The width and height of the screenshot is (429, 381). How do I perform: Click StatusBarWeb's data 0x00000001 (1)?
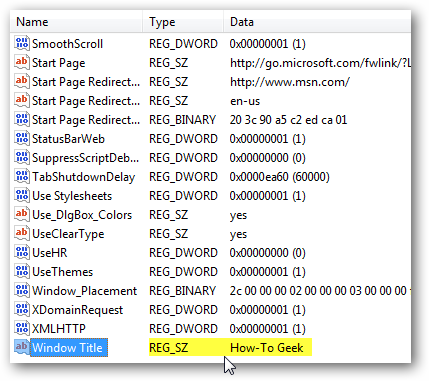(267, 139)
